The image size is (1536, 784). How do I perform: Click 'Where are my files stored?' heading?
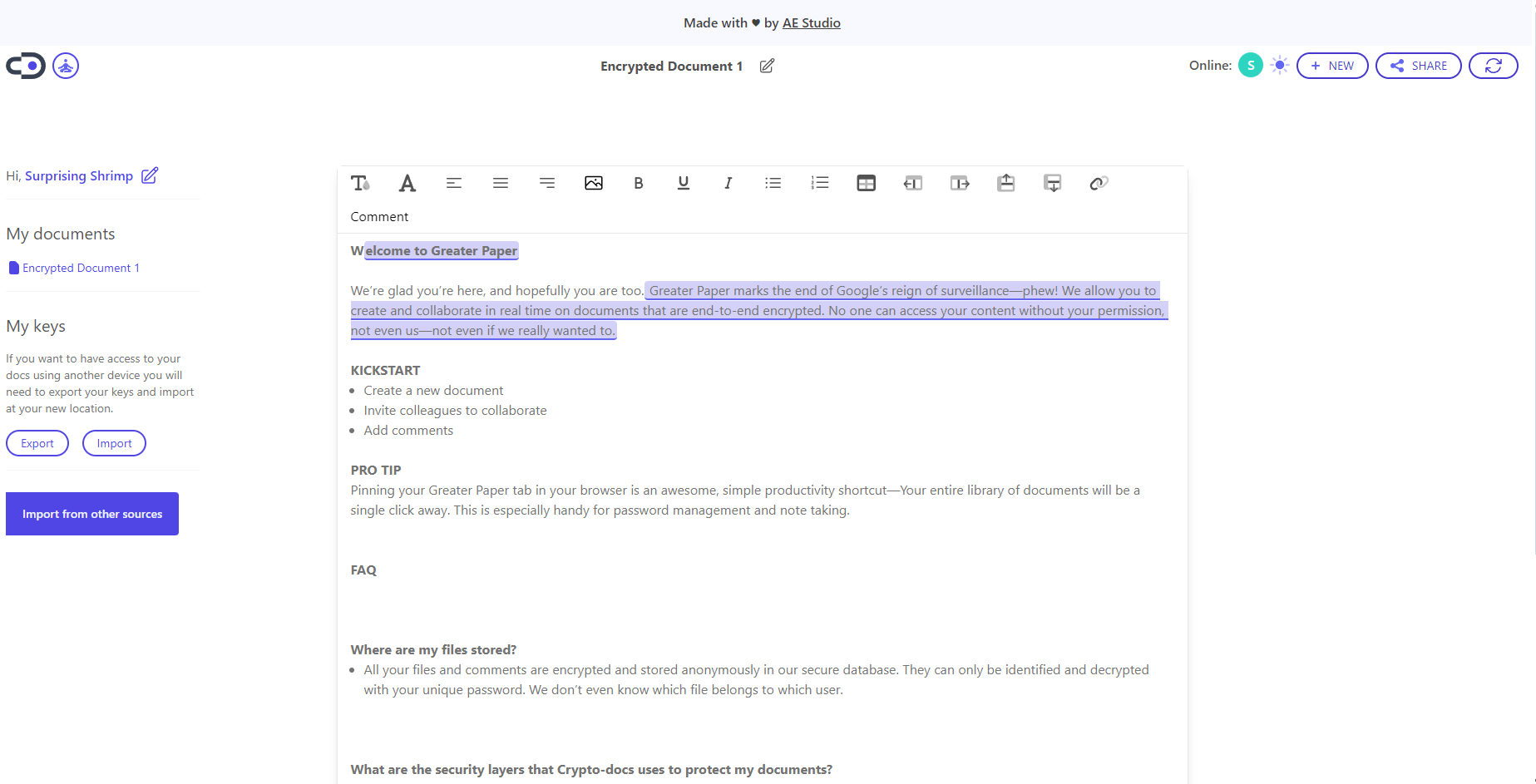[x=433, y=650]
